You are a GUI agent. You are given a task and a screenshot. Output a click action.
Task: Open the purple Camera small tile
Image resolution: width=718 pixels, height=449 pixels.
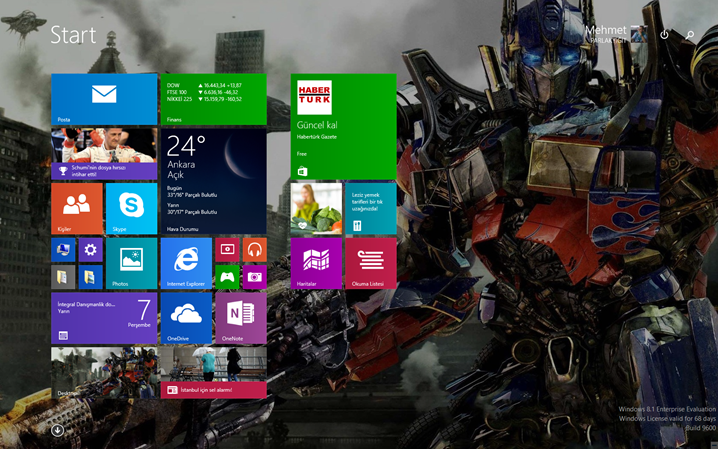point(255,277)
